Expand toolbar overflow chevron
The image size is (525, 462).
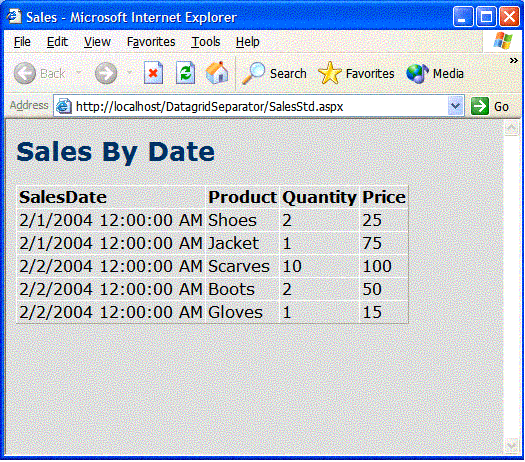click(514, 61)
